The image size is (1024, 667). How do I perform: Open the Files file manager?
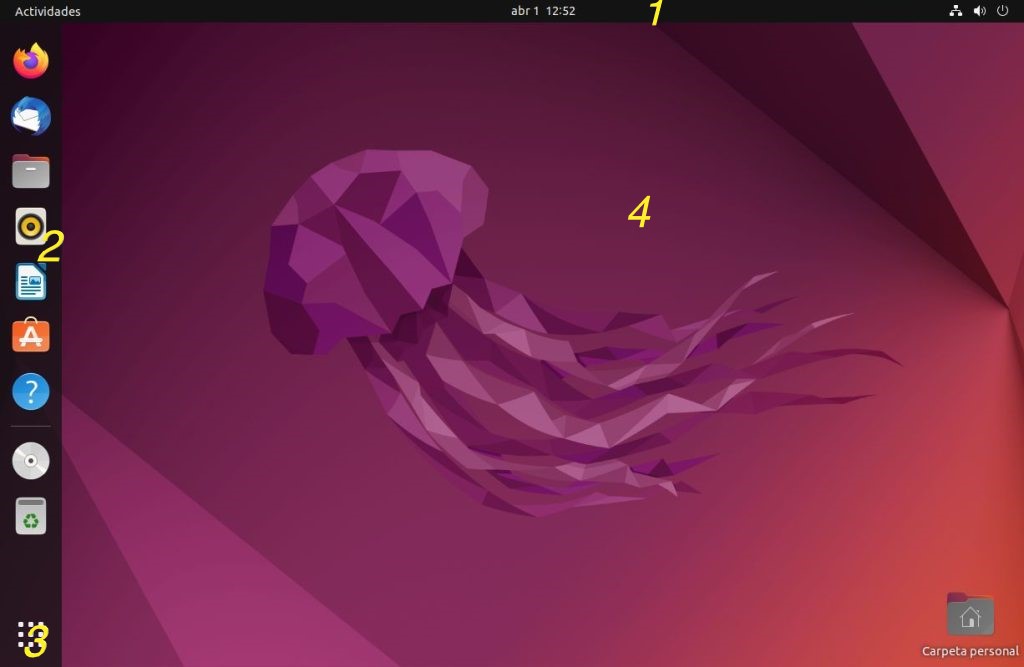30,170
